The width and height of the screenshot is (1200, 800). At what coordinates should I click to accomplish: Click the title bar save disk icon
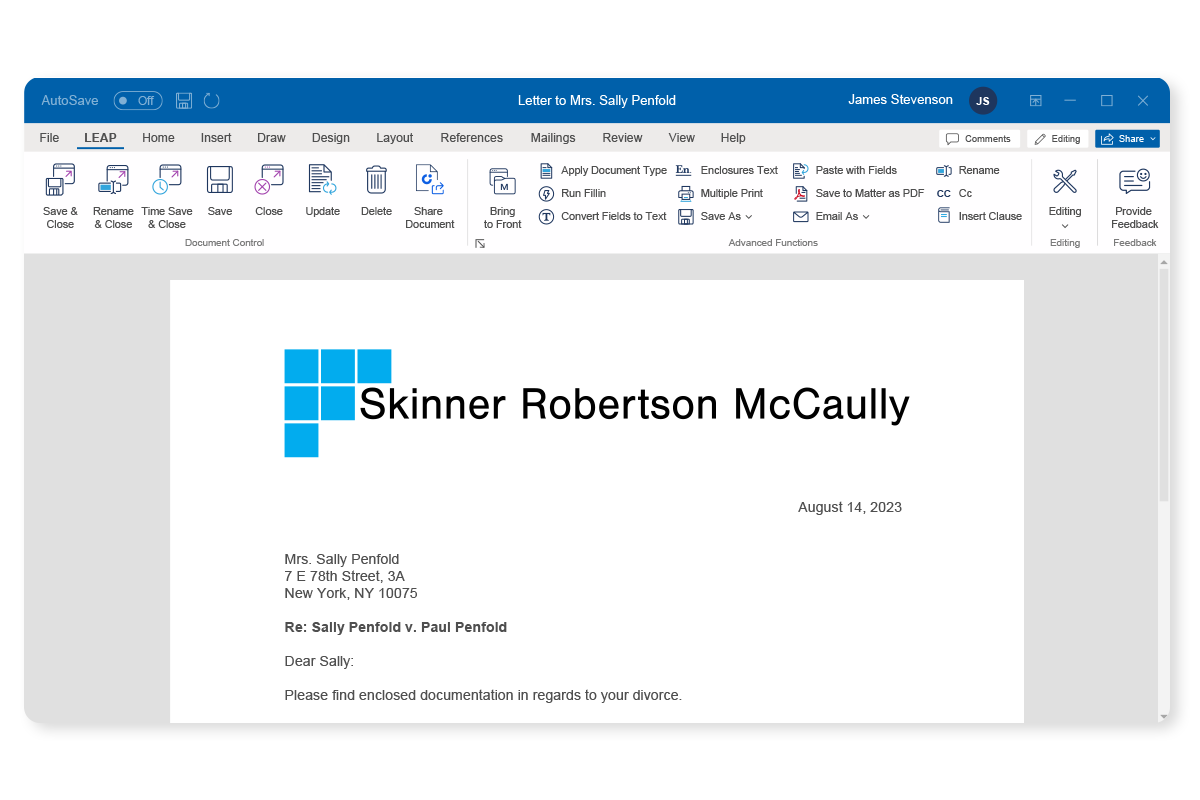point(184,100)
